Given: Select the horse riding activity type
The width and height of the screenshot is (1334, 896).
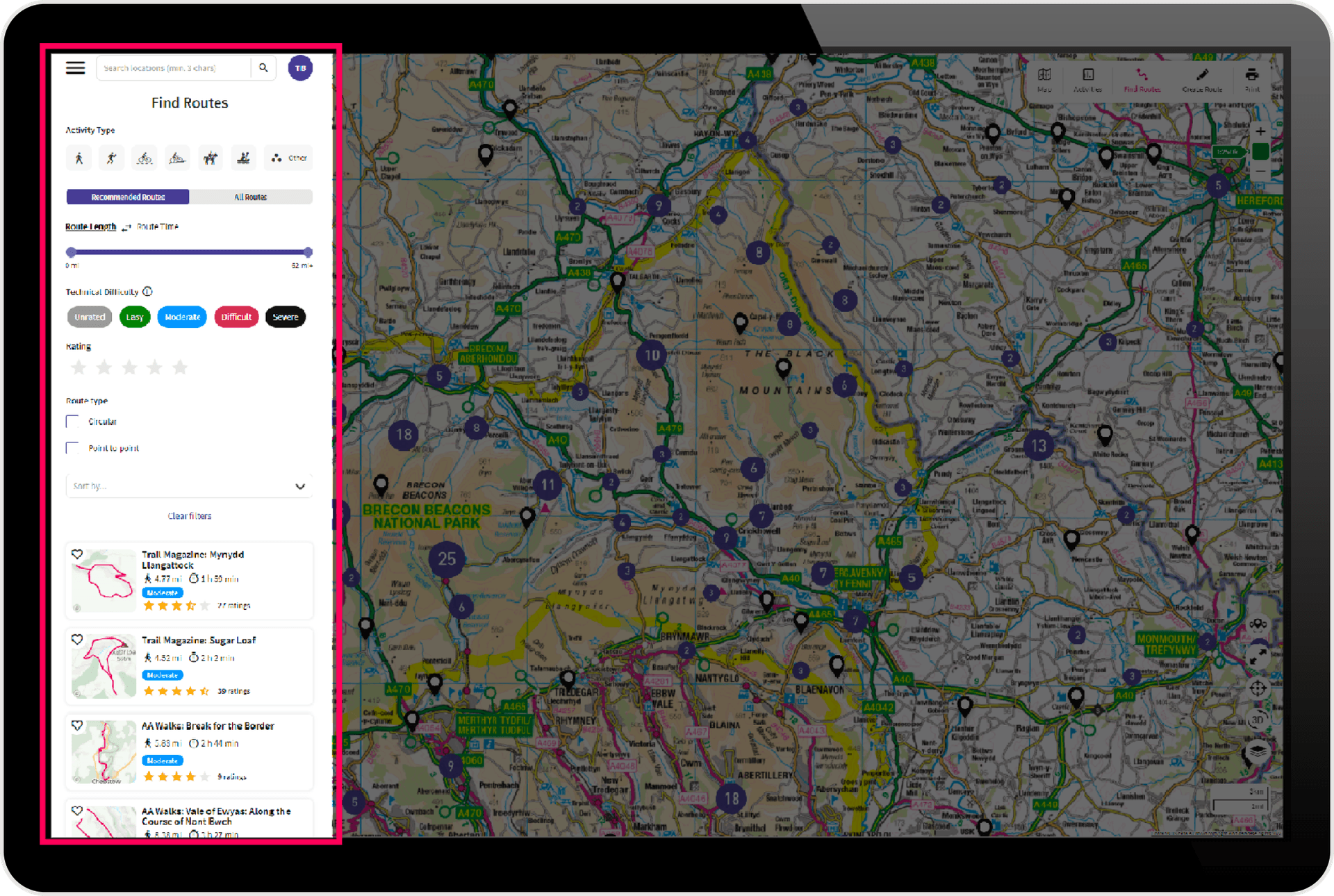Looking at the screenshot, I should [x=211, y=158].
